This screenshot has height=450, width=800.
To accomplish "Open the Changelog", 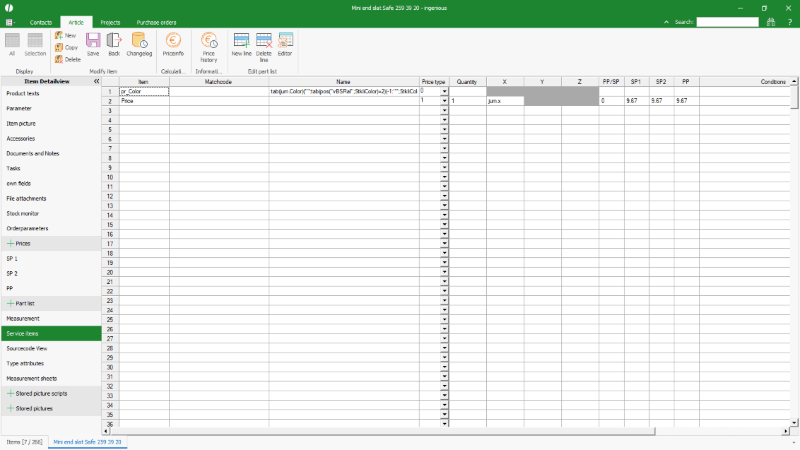I will (139, 44).
